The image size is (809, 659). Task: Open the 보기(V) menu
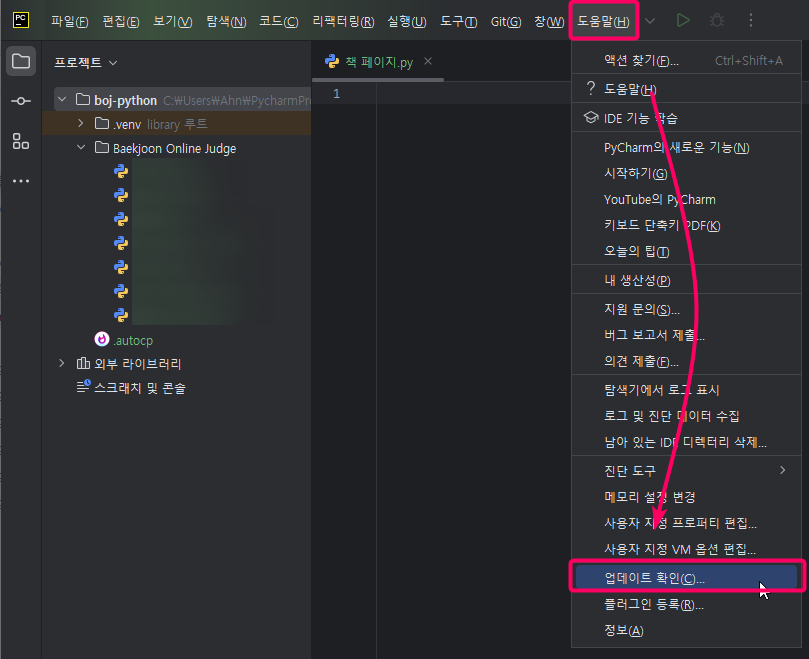click(173, 22)
